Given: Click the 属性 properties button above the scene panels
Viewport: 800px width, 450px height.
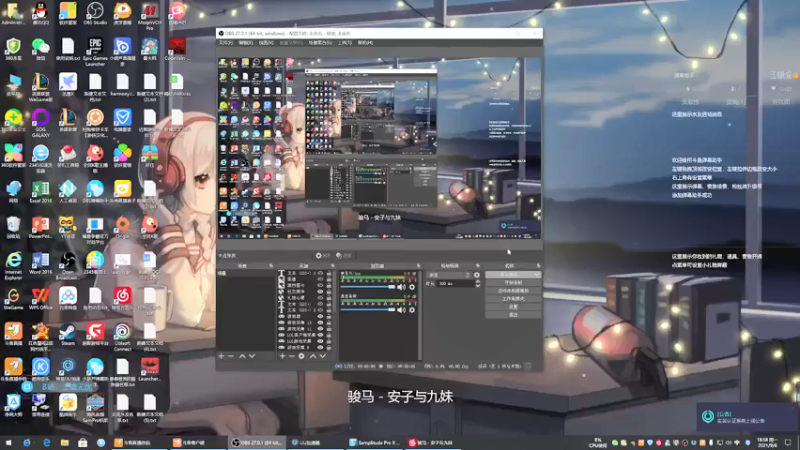Looking at the screenshot, I should click(322, 256).
